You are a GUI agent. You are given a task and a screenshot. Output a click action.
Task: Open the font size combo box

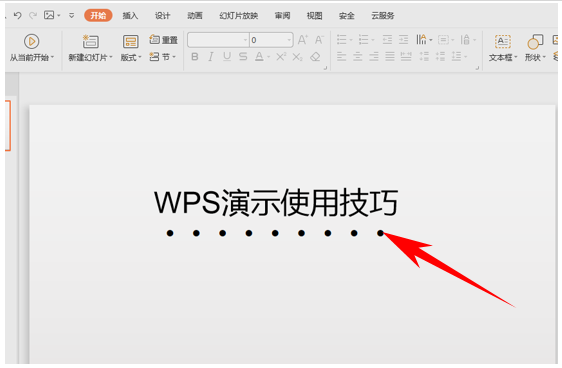272,40
